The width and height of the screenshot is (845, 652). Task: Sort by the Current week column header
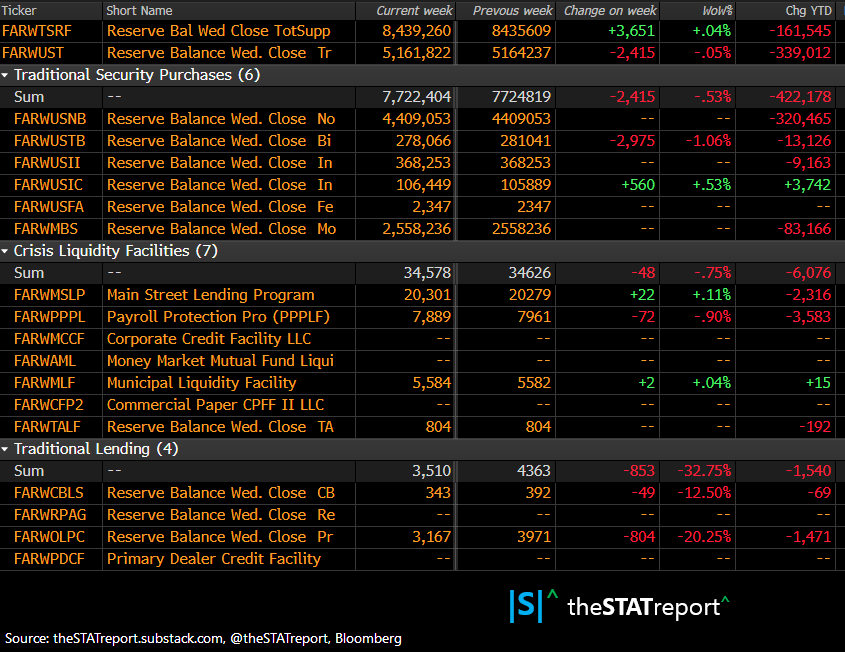pos(414,10)
